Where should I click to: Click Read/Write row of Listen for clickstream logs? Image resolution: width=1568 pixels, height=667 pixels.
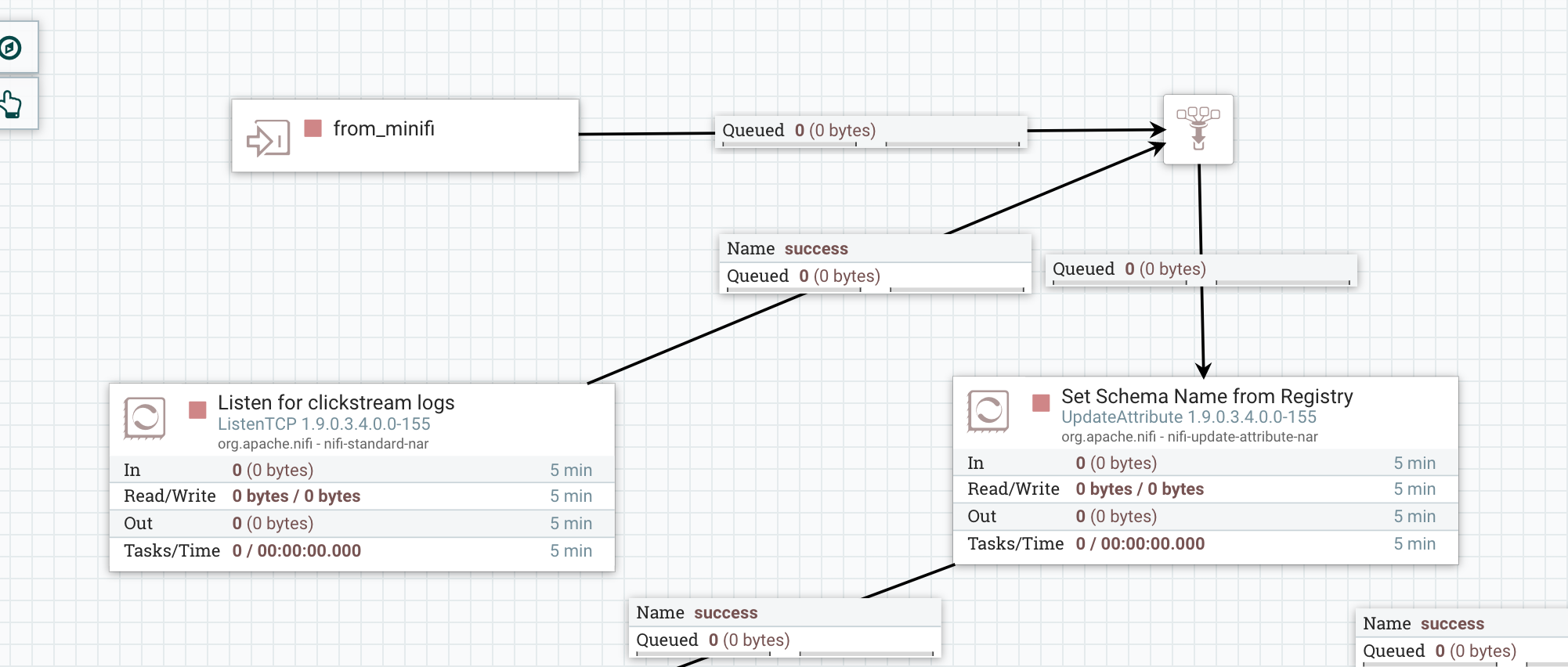tap(362, 496)
